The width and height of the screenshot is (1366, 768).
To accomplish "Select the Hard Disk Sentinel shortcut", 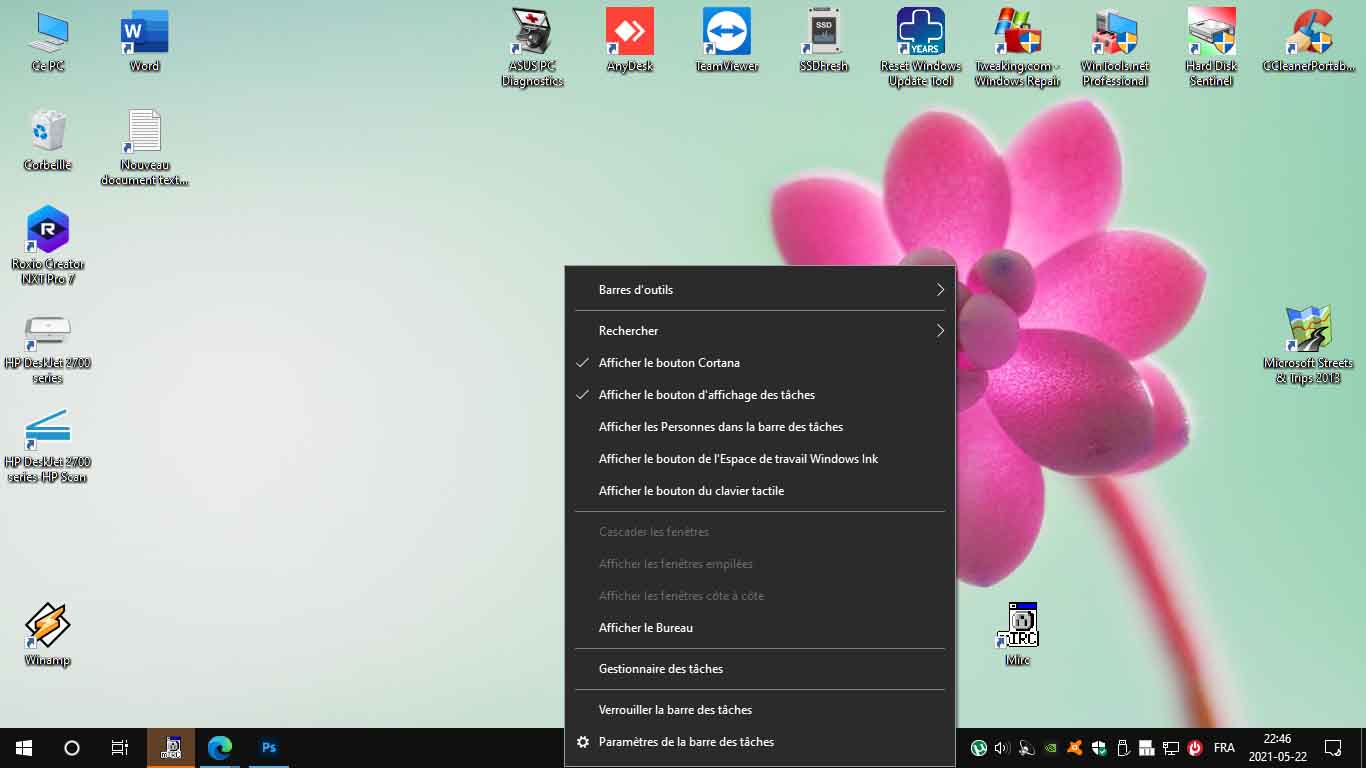I will click(x=1212, y=48).
